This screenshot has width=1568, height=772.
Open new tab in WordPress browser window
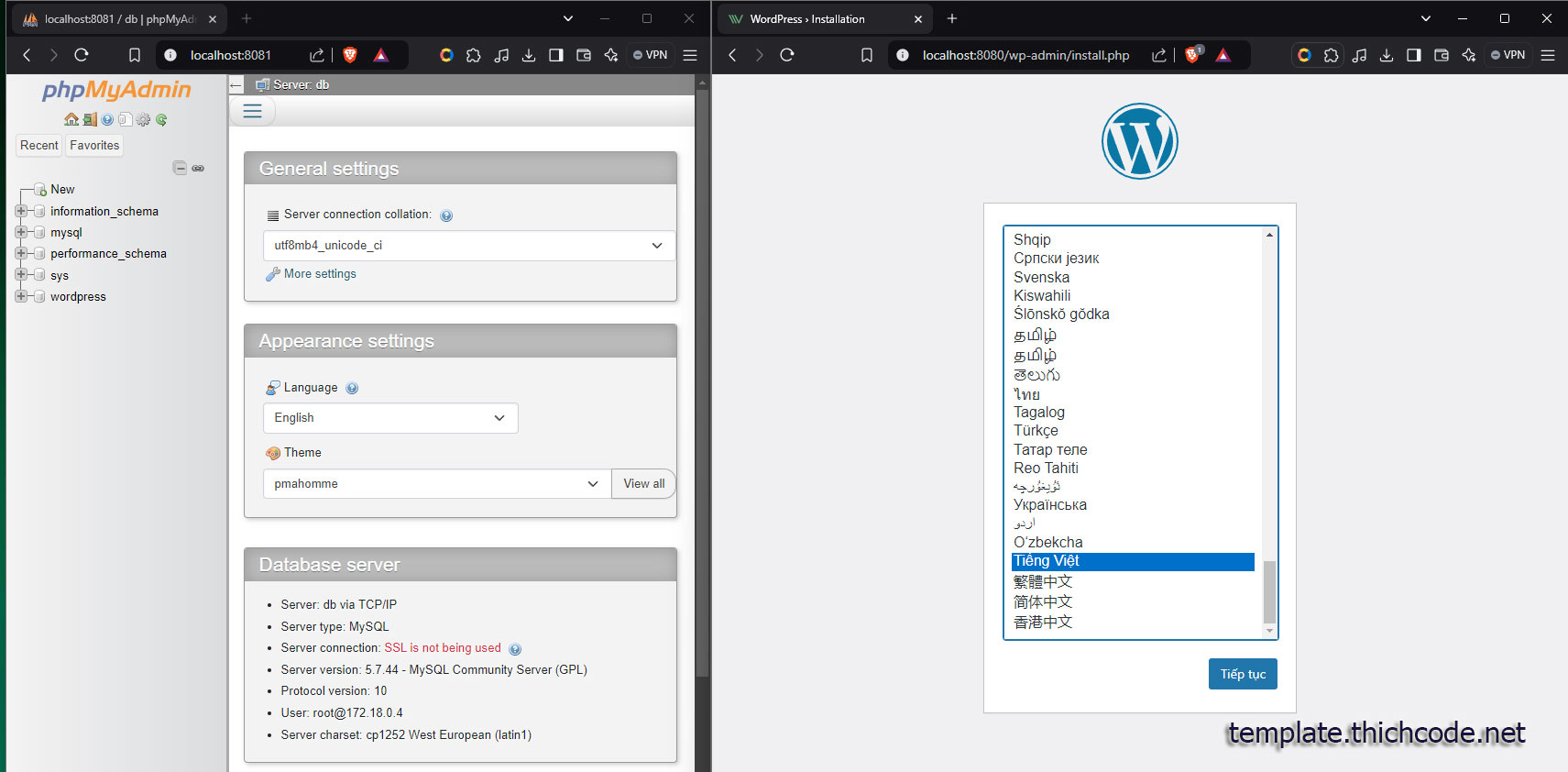tap(951, 18)
